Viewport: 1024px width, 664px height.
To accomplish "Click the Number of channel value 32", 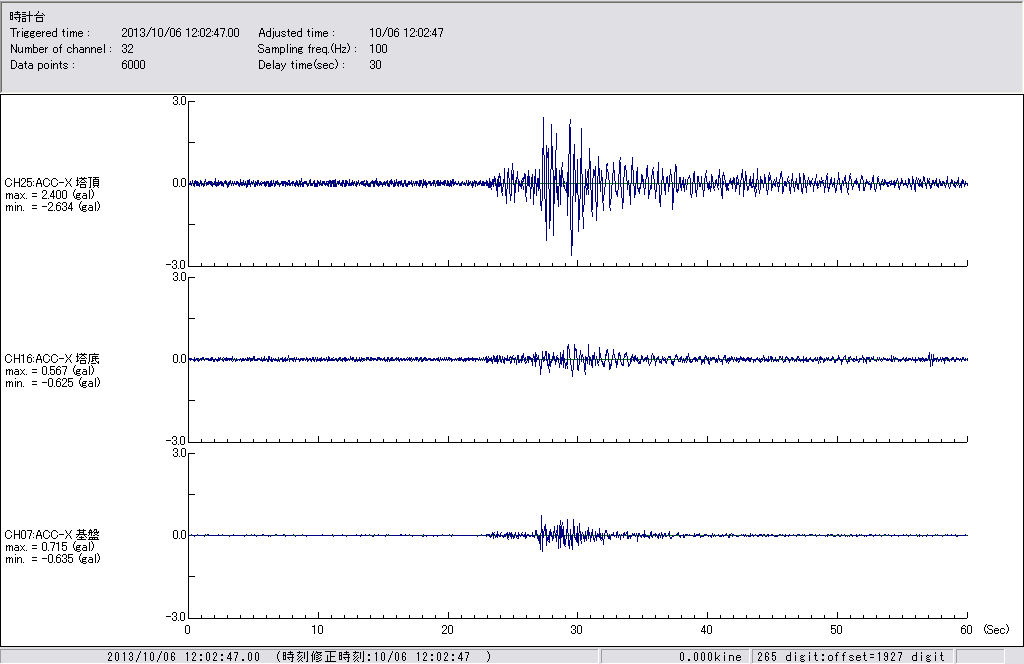I will point(127,49).
